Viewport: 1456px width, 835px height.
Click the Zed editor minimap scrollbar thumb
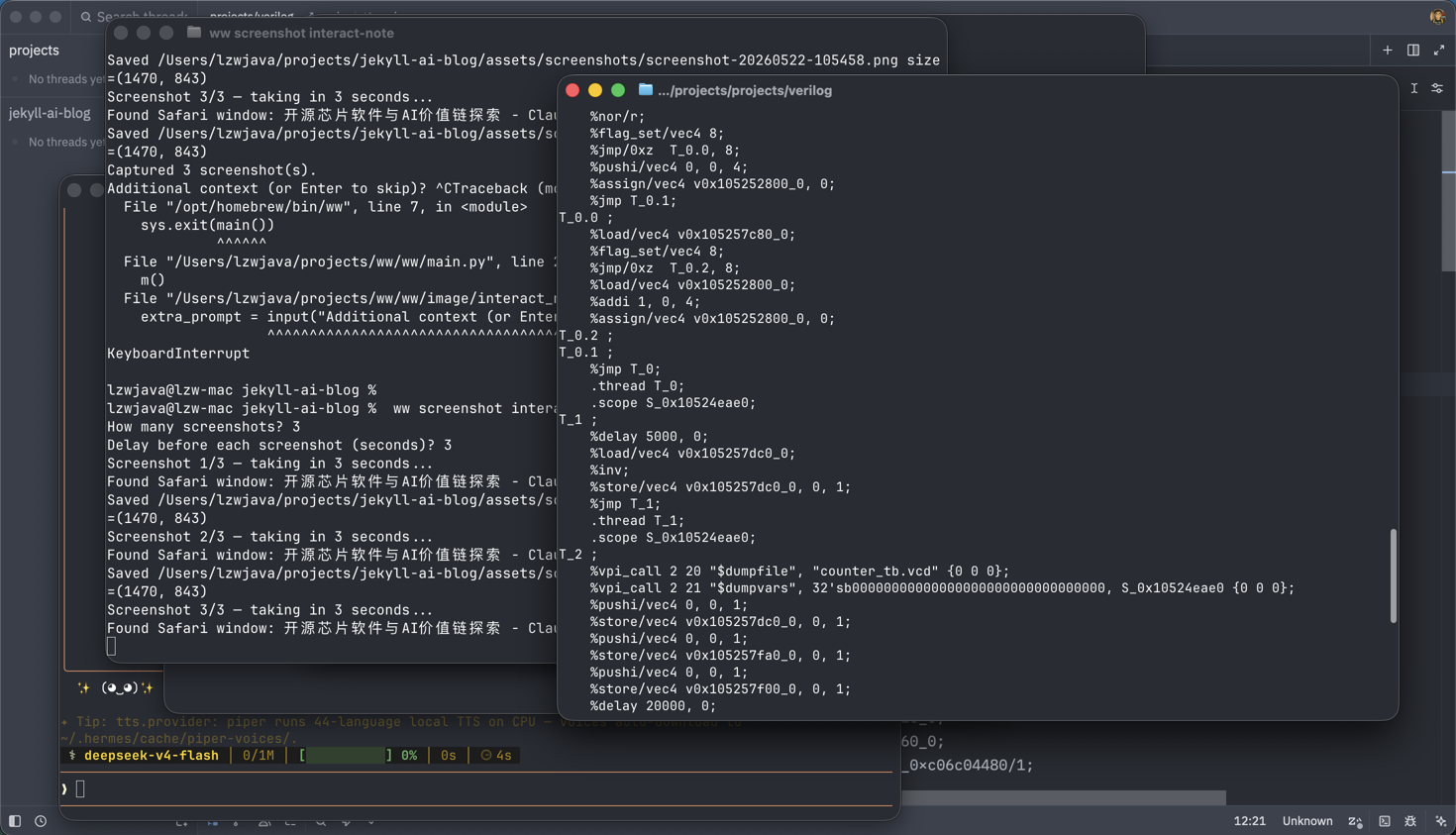(x=1448, y=190)
